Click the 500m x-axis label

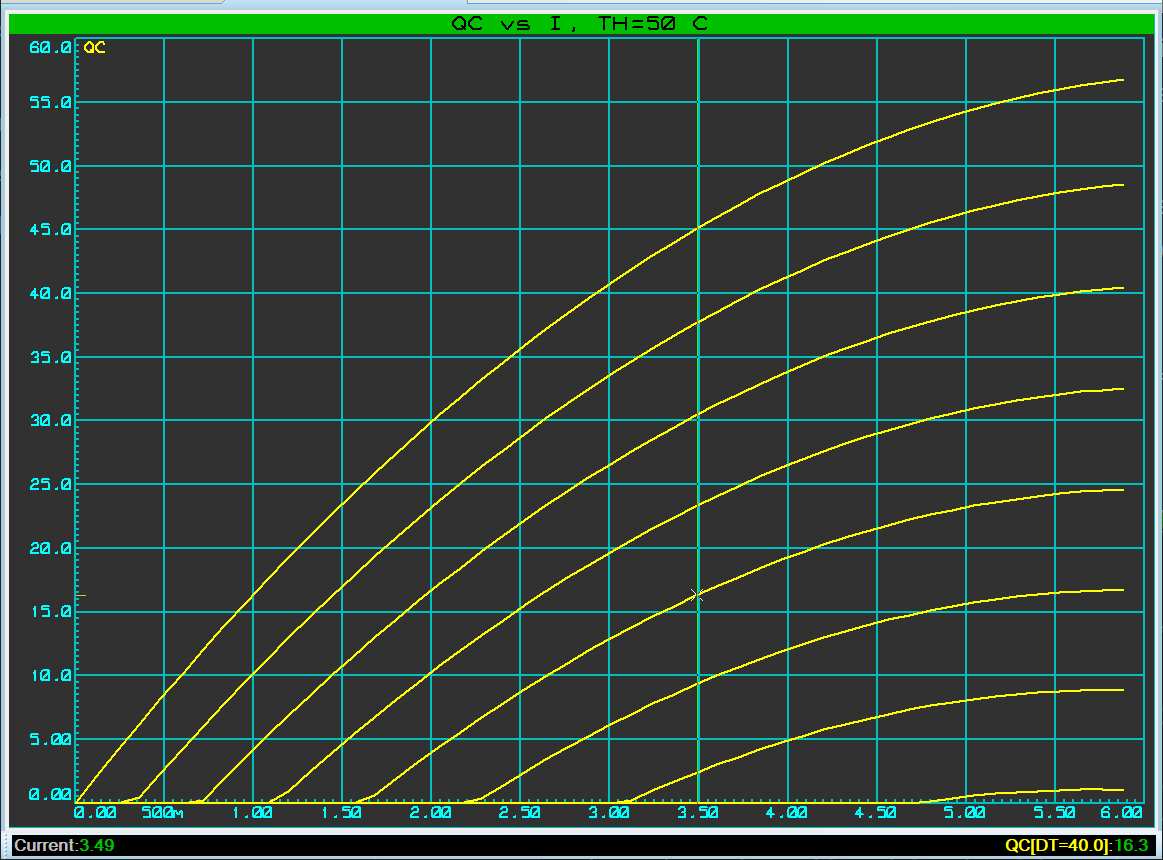point(162,813)
